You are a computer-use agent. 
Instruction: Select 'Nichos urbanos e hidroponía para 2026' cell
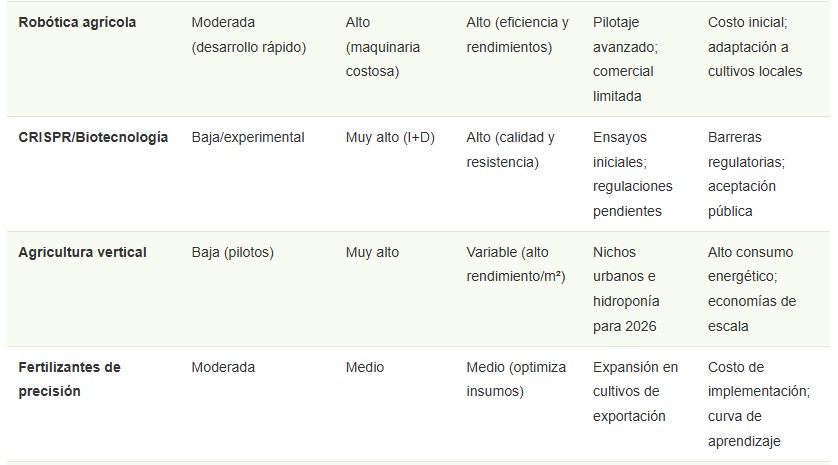(x=624, y=289)
